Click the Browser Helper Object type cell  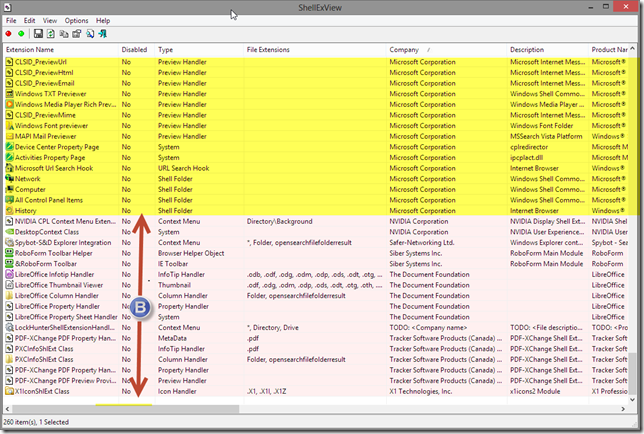pos(191,253)
